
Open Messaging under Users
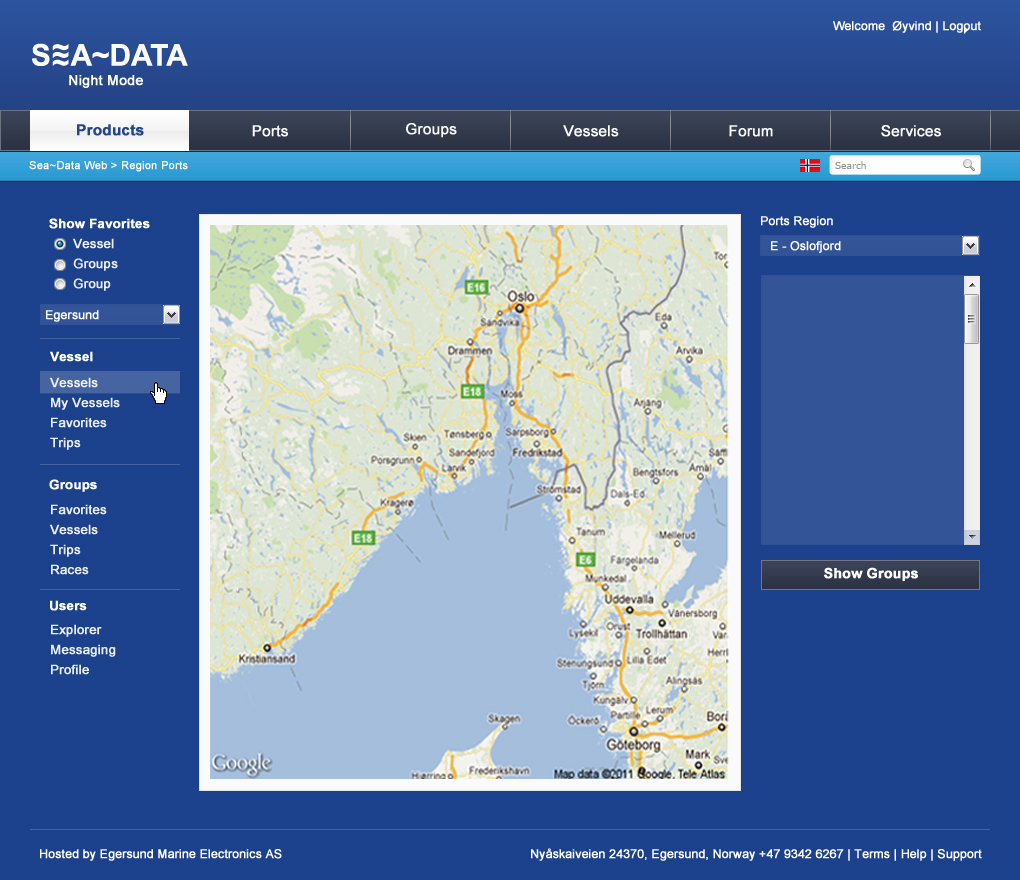click(83, 650)
